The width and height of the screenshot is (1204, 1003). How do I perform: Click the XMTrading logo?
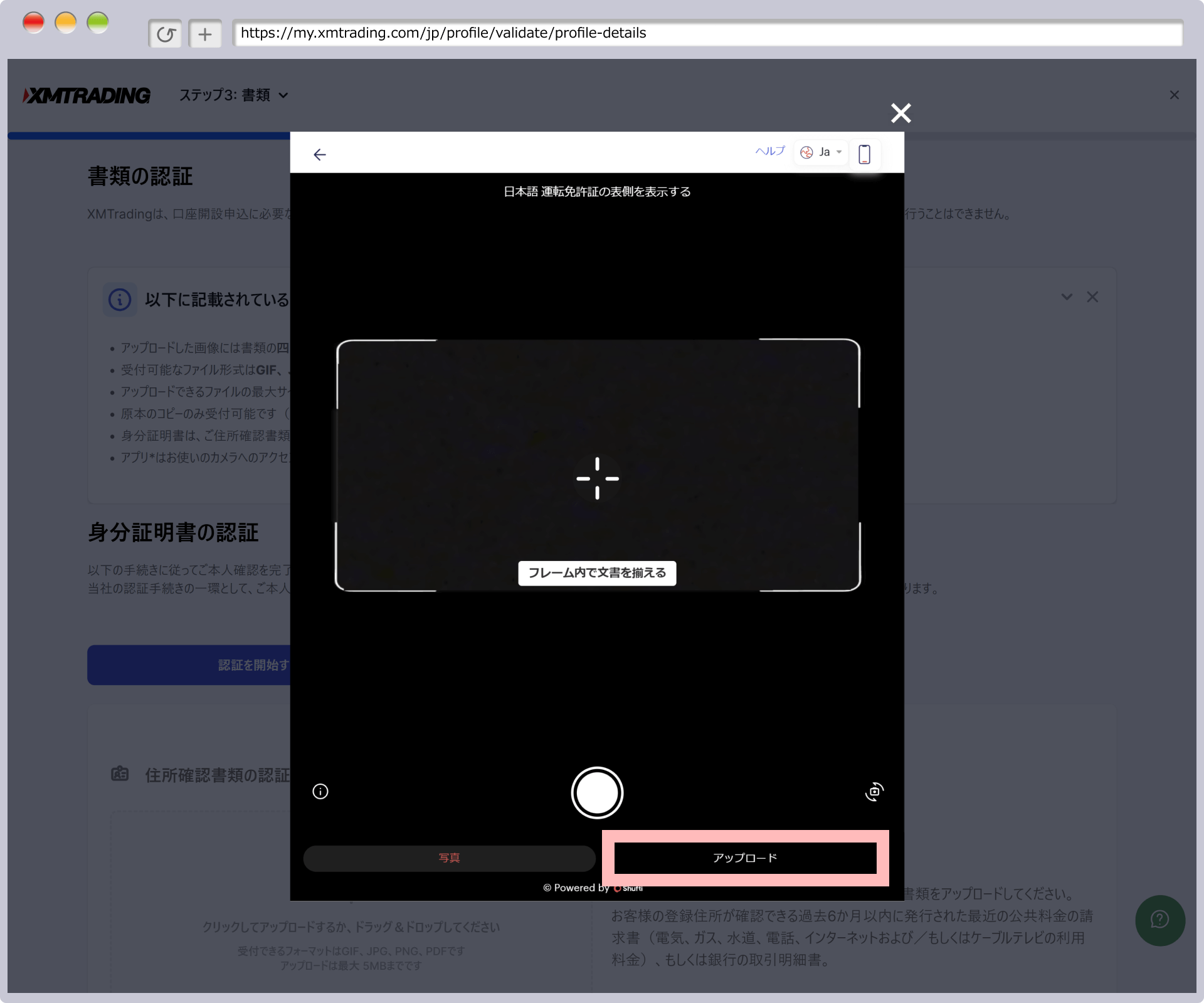87,95
